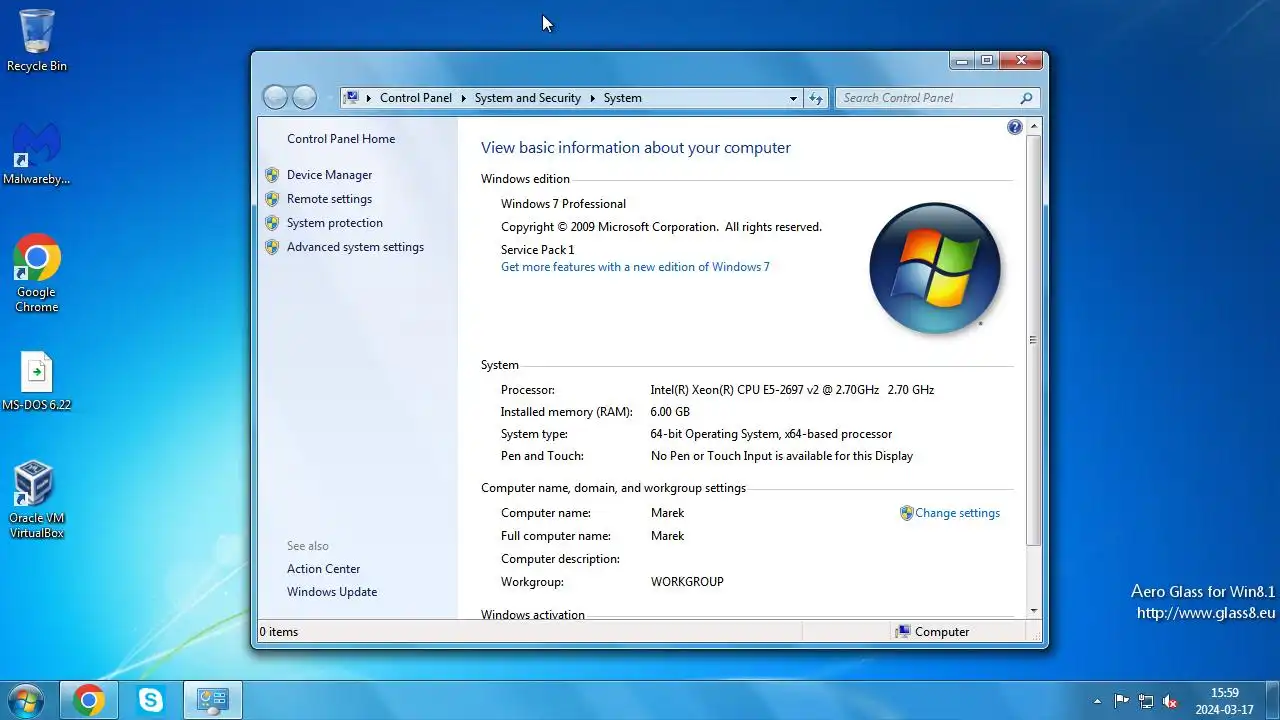
Task: Click the vertical scrollbar thumb
Action: [1034, 340]
